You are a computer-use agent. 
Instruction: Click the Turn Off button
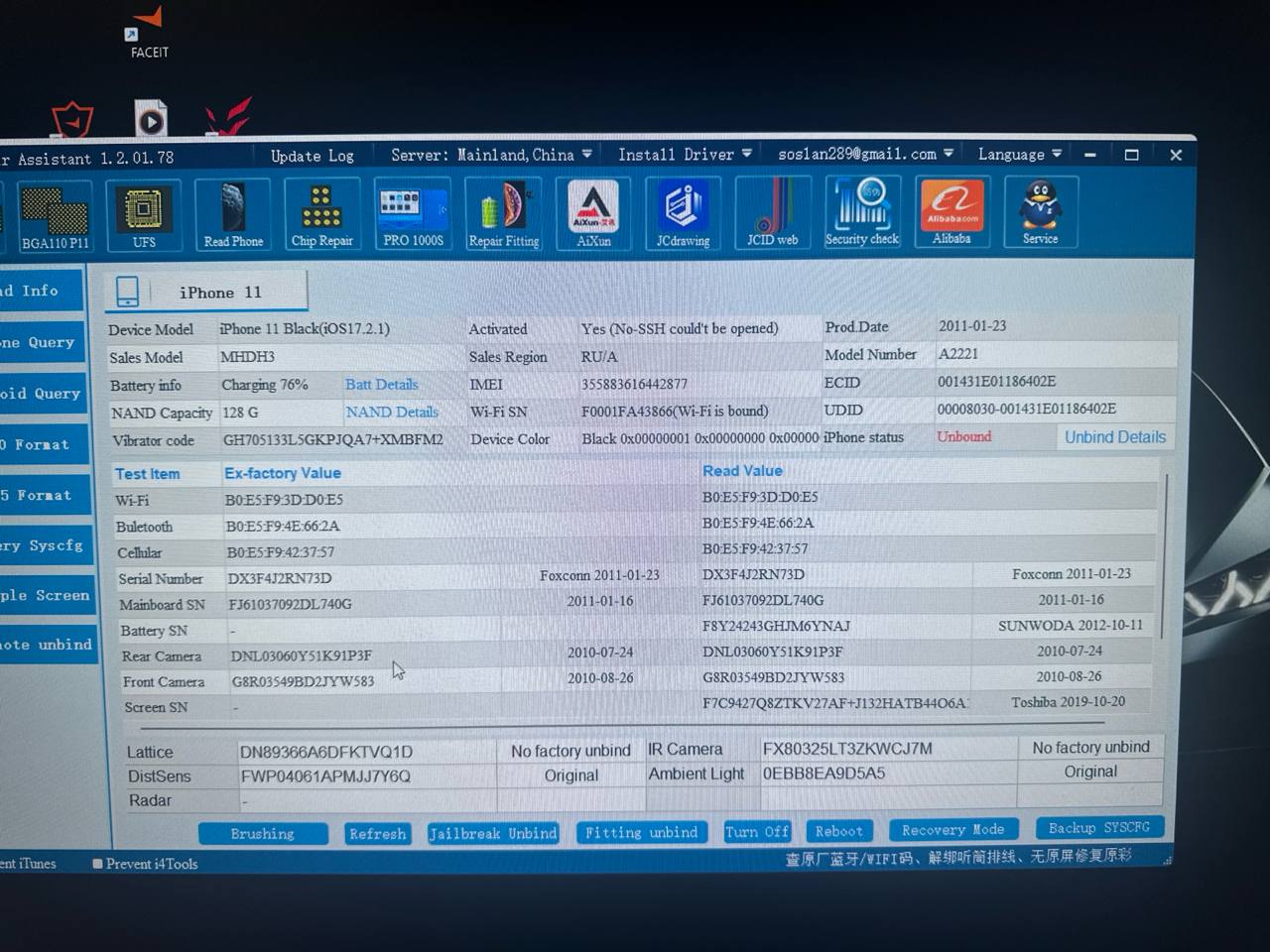pos(757,831)
